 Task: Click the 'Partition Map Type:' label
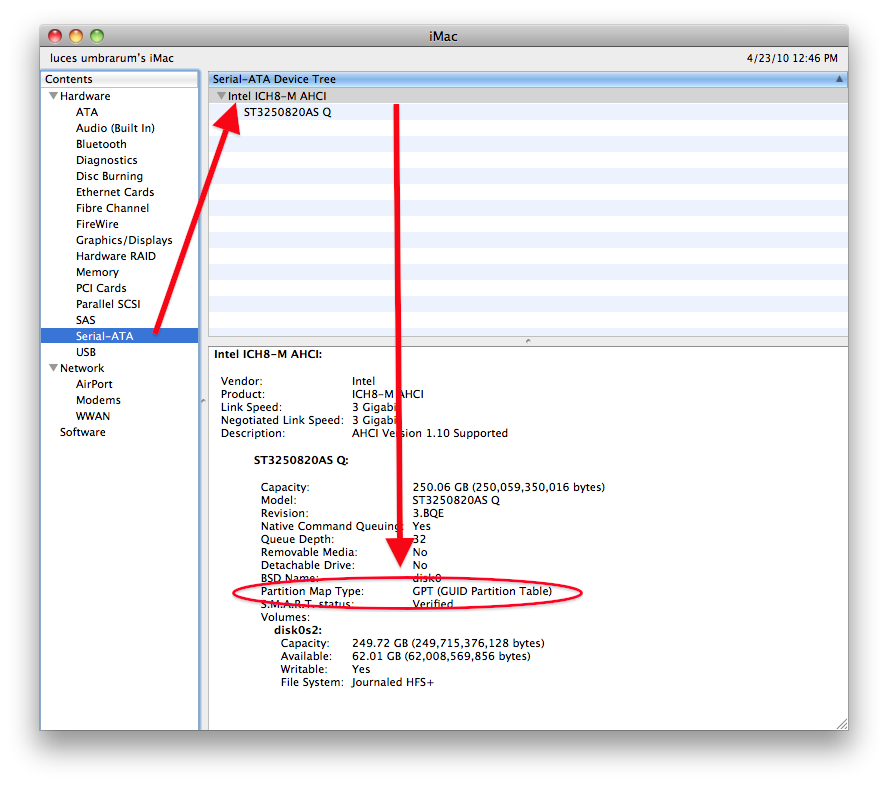pyautogui.click(x=312, y=591)
